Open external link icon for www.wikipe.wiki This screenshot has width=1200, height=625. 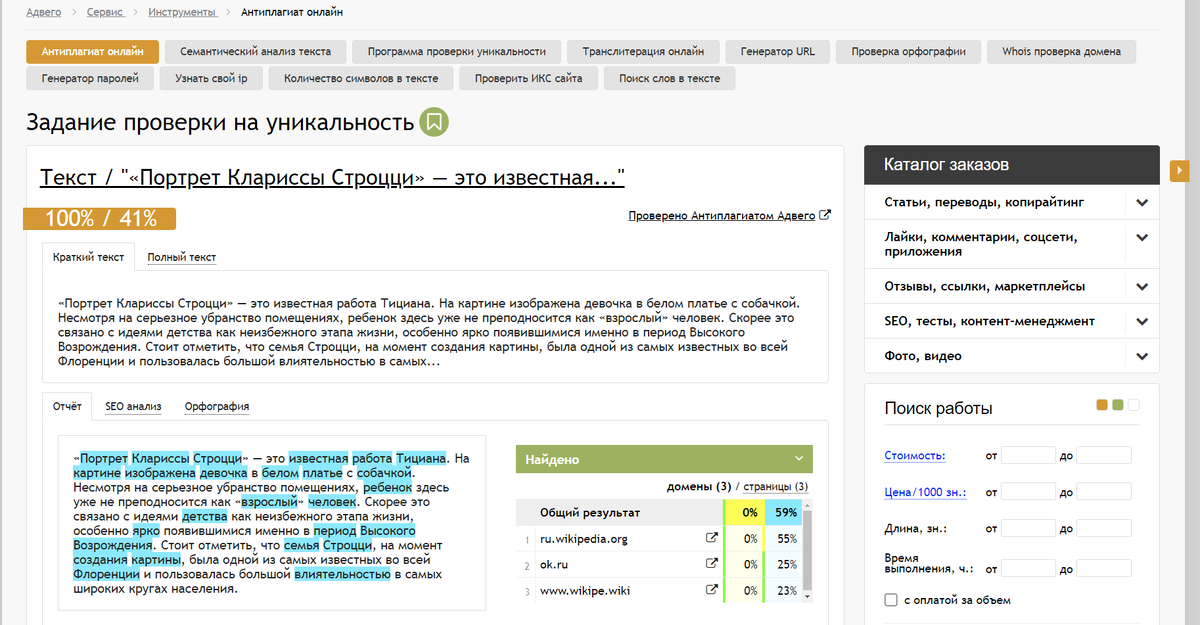(712, 590)
